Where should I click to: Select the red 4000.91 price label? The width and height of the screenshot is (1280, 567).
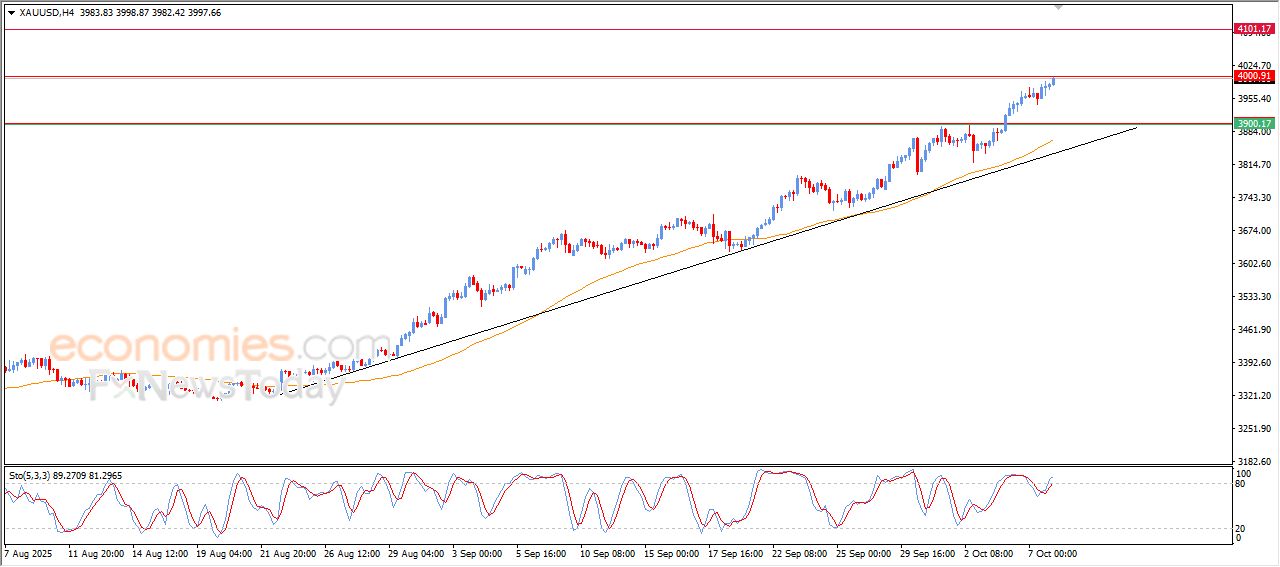pyautogui.click(x=1253, y=76)
